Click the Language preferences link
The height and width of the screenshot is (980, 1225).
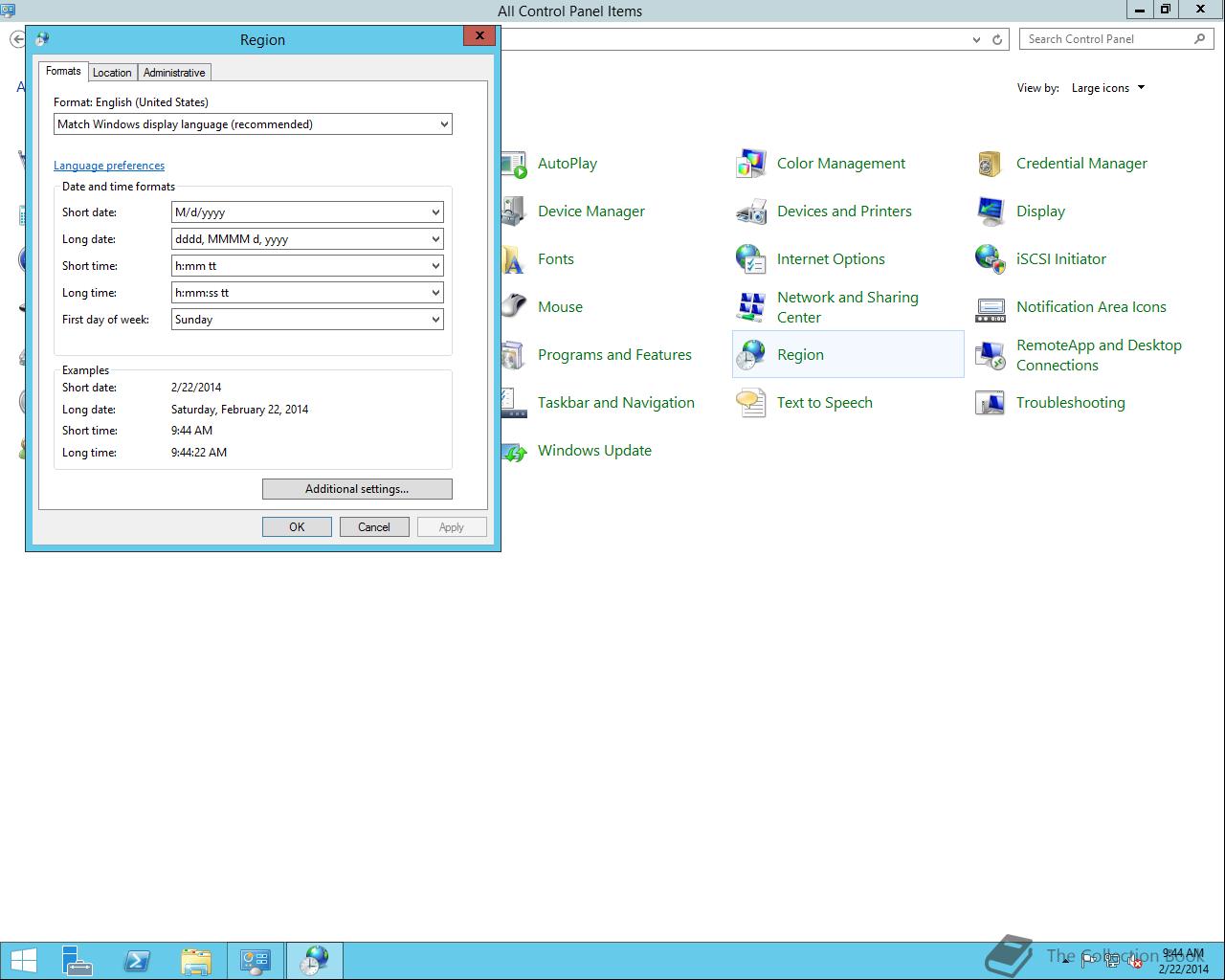pyautogui.click(x=109, y=166)
